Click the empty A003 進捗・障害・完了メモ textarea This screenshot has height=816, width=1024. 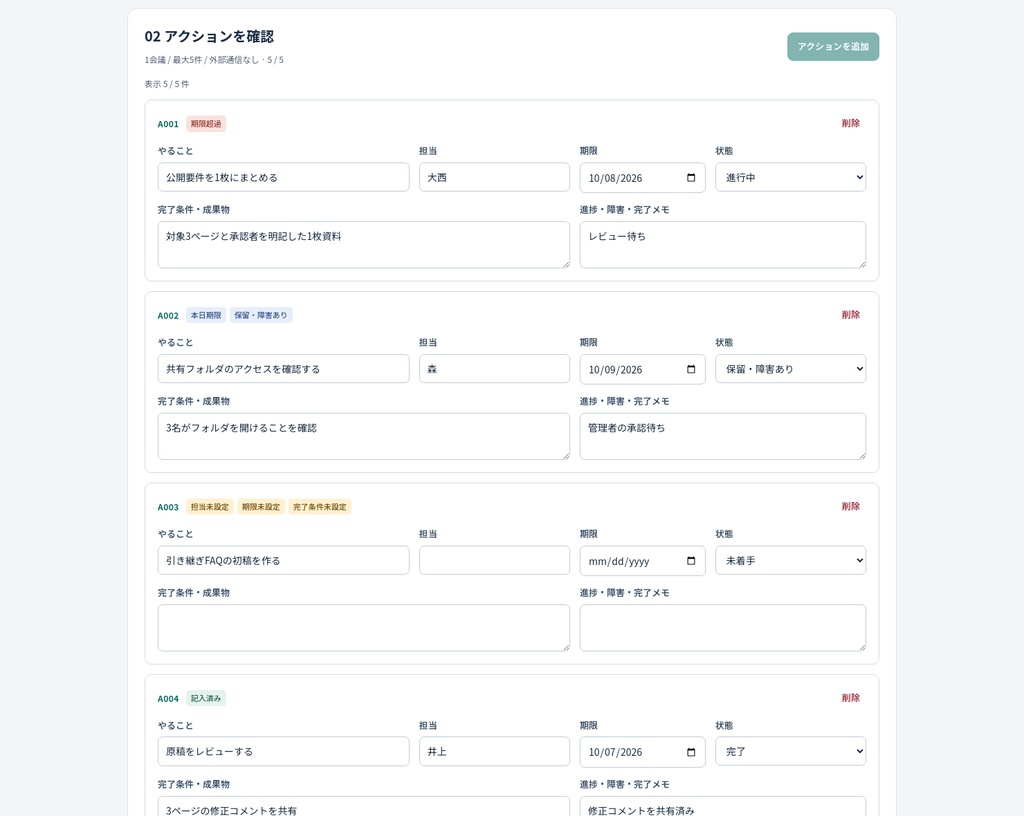click(723, 628)
